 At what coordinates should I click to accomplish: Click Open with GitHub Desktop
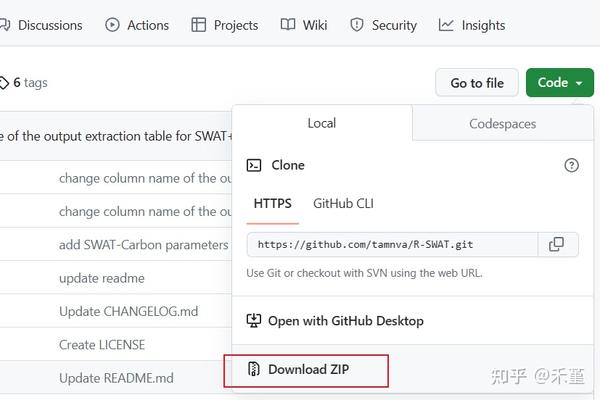pyautogui.click(x=345, y=321)
